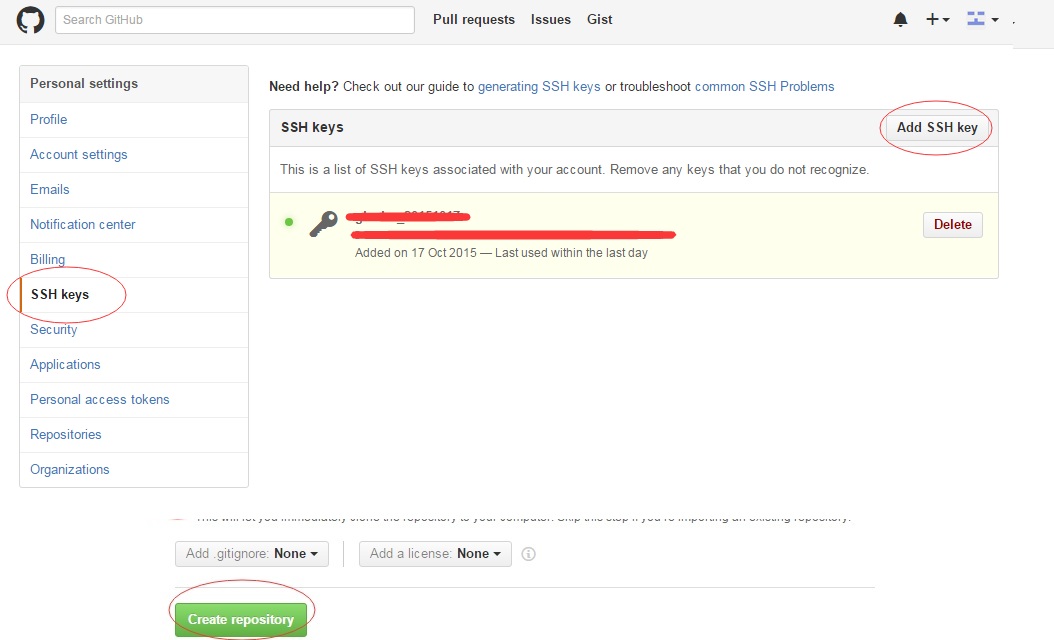Open the generating SSH keys guide

(539, 87)
